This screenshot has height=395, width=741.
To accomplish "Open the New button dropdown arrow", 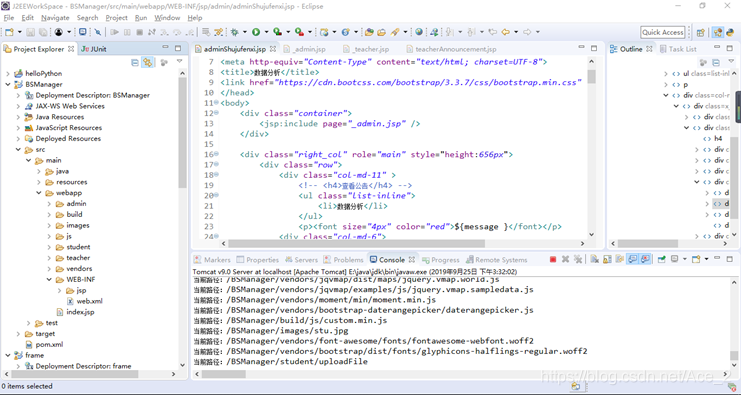I will point(19,32).
